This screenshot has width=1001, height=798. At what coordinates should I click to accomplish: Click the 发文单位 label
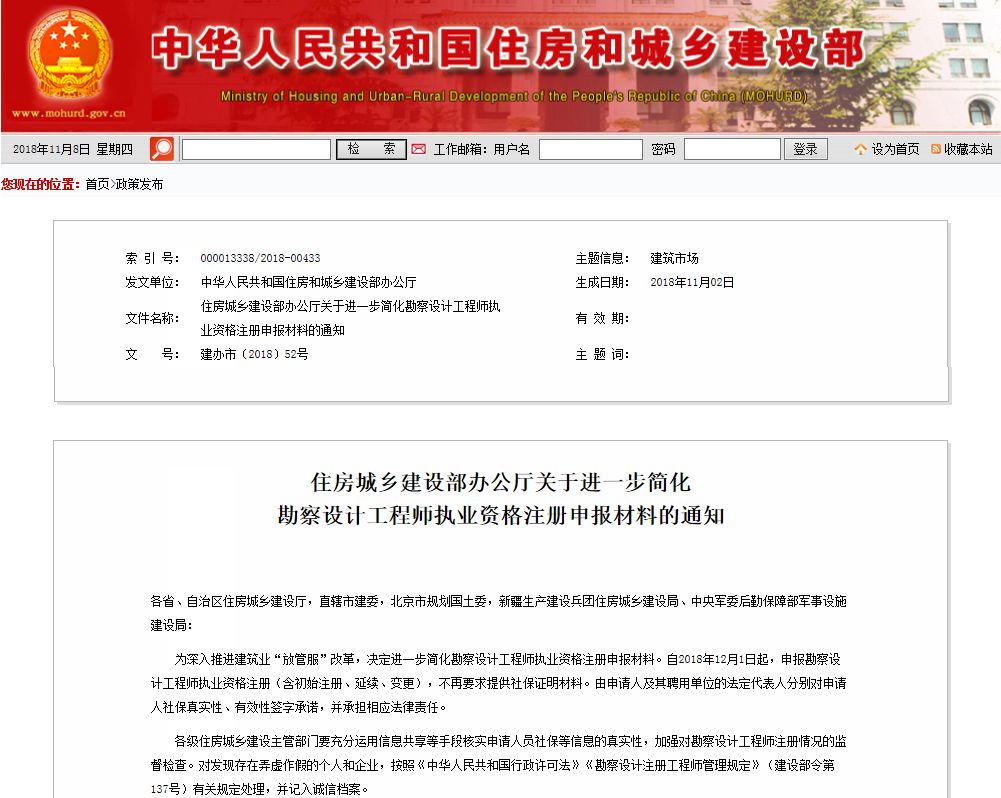click(x=152, y=282)
